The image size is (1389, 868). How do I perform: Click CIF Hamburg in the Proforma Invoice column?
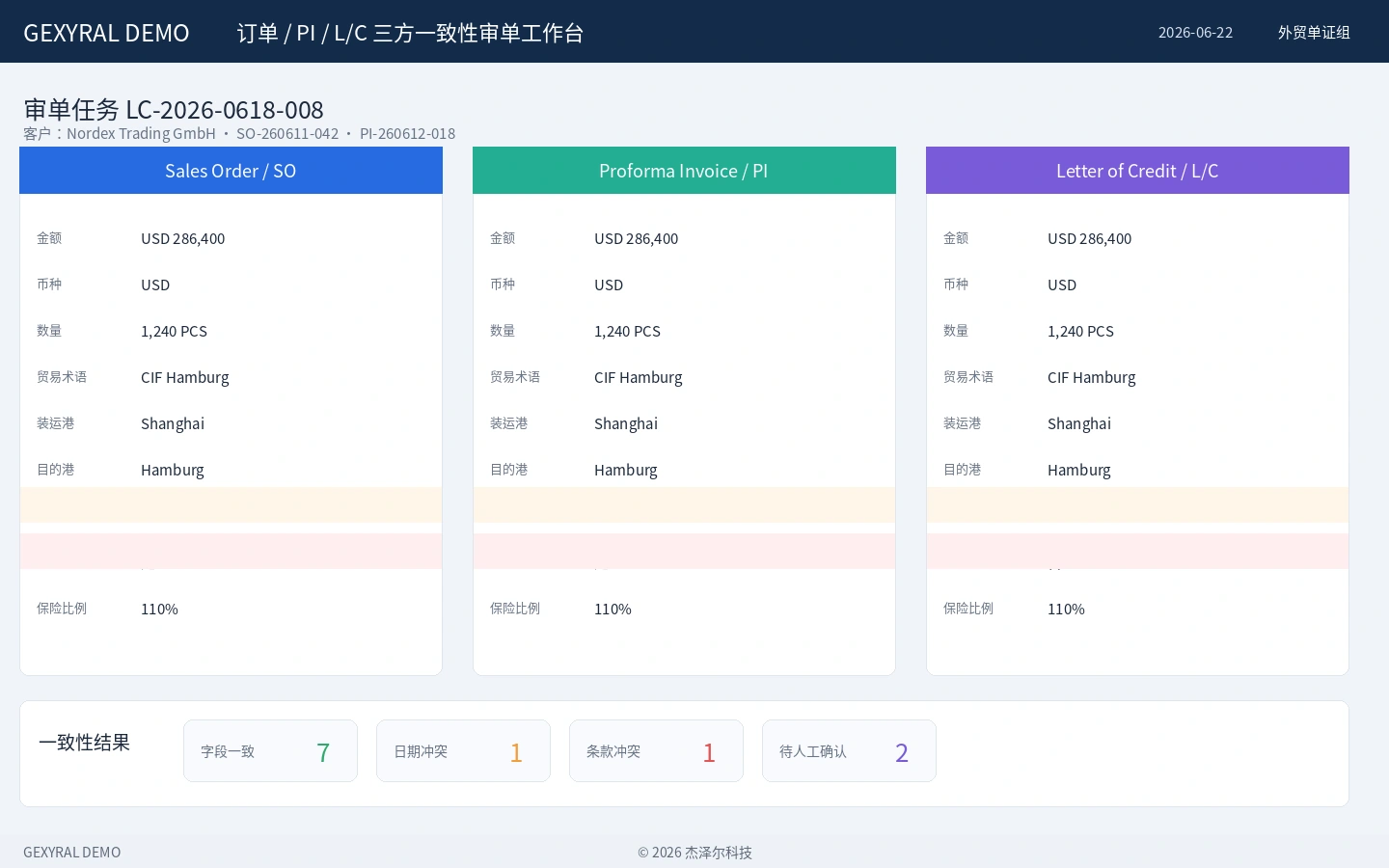(x=639, y=377)
